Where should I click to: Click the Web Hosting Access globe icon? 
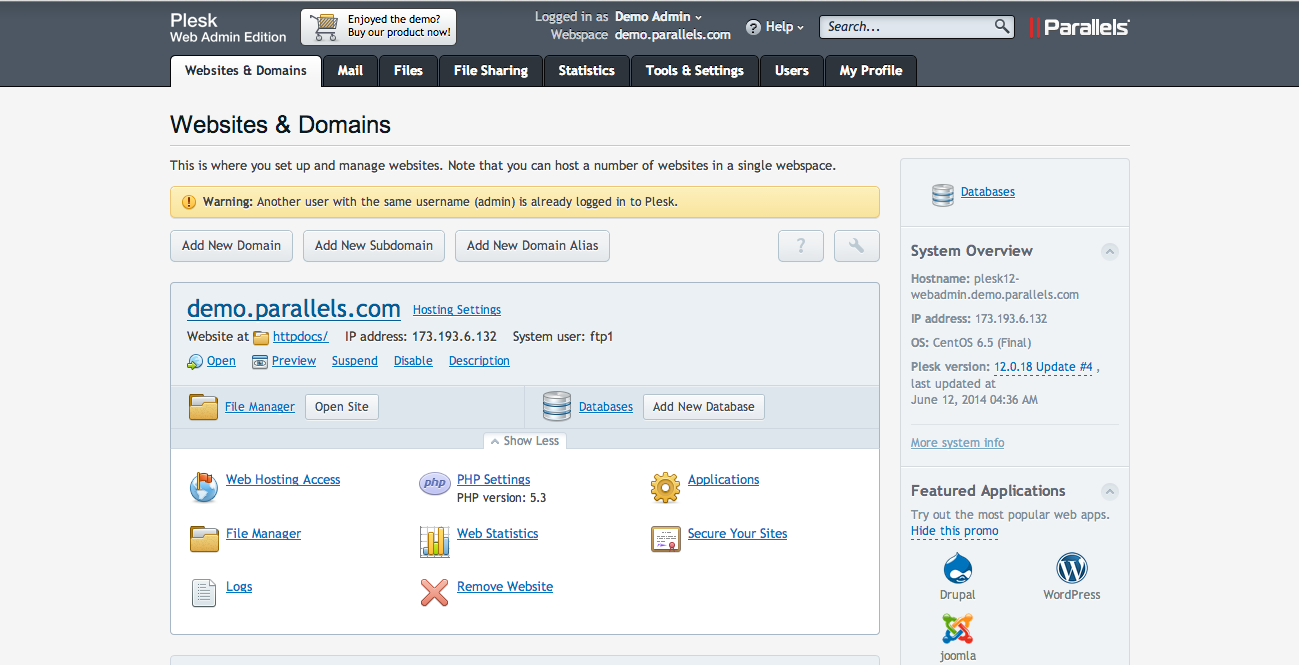coord(204,487)
